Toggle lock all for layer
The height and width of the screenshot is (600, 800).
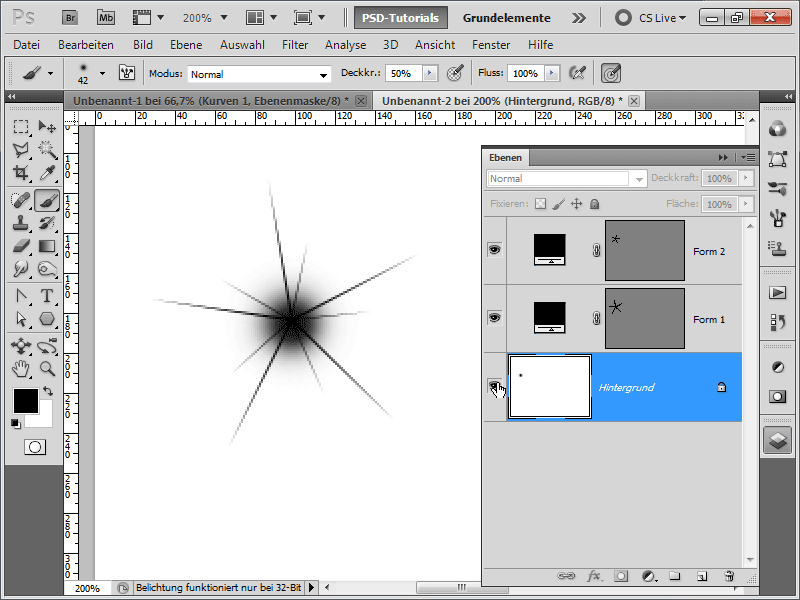click(594, 204)
